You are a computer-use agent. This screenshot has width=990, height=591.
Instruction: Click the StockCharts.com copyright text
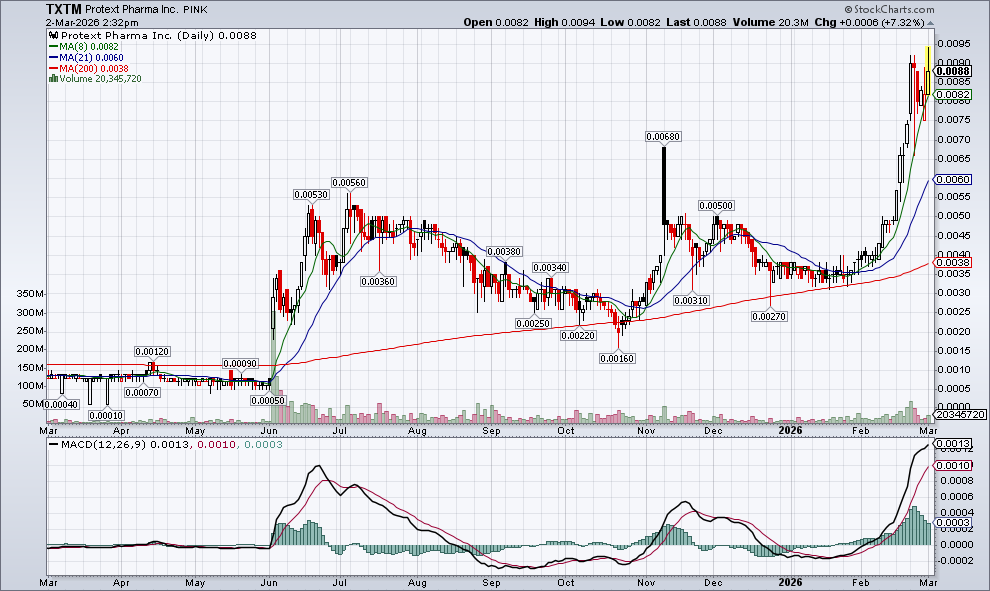889,9
